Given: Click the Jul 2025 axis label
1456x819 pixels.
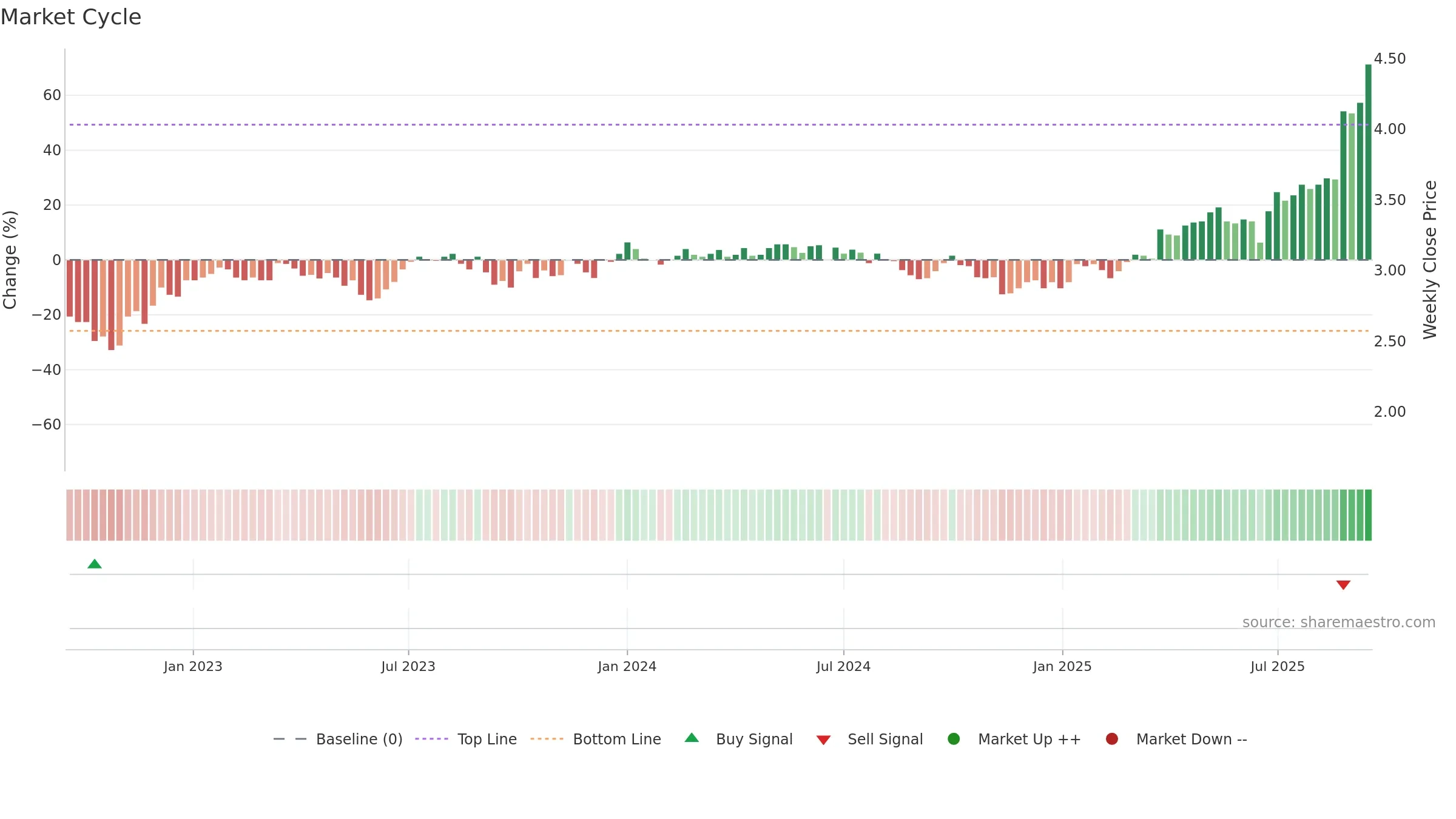Looking at the screenshot, I should click(1278, 667).
